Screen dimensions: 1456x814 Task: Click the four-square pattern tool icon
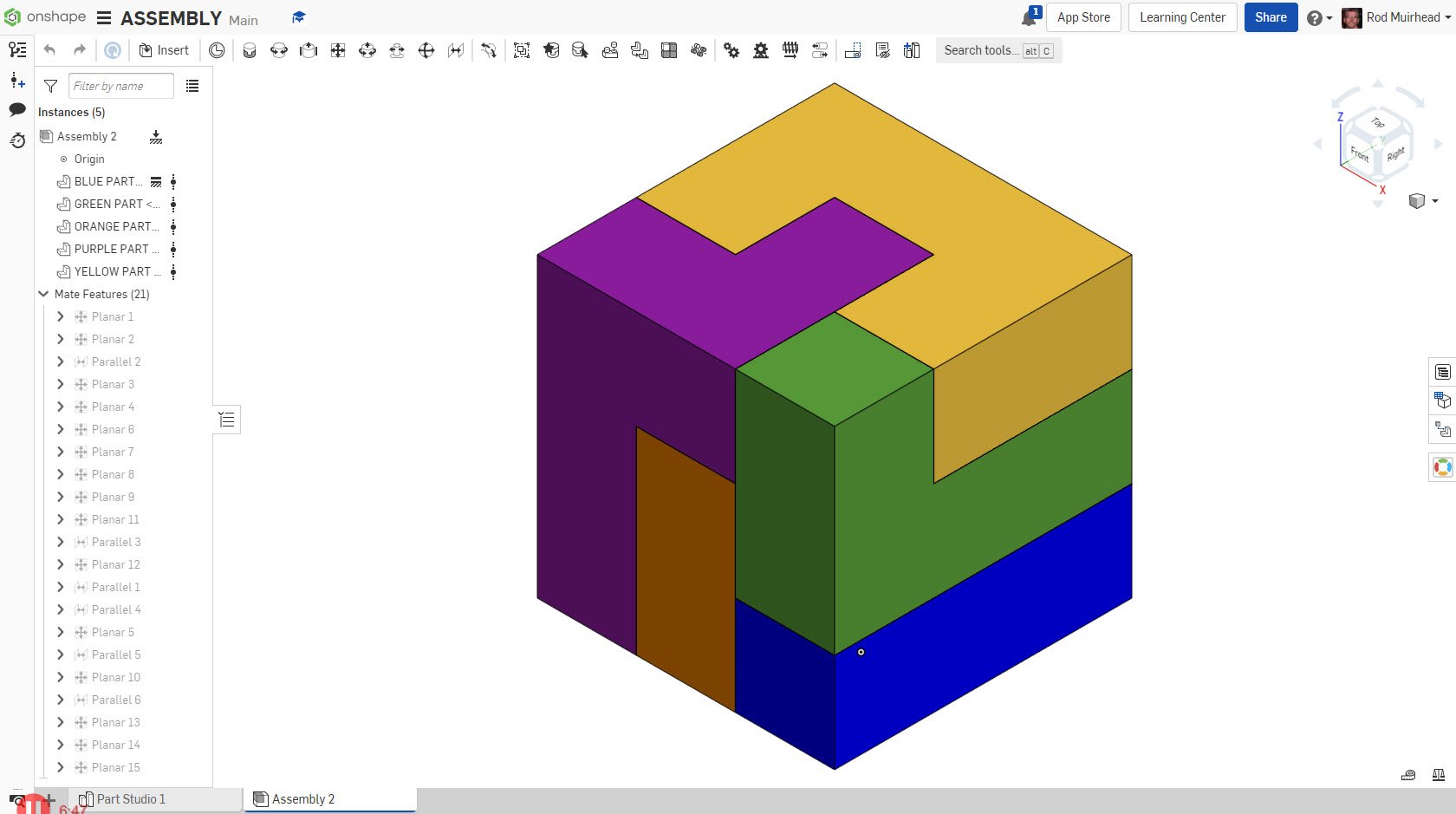point(669,50)
